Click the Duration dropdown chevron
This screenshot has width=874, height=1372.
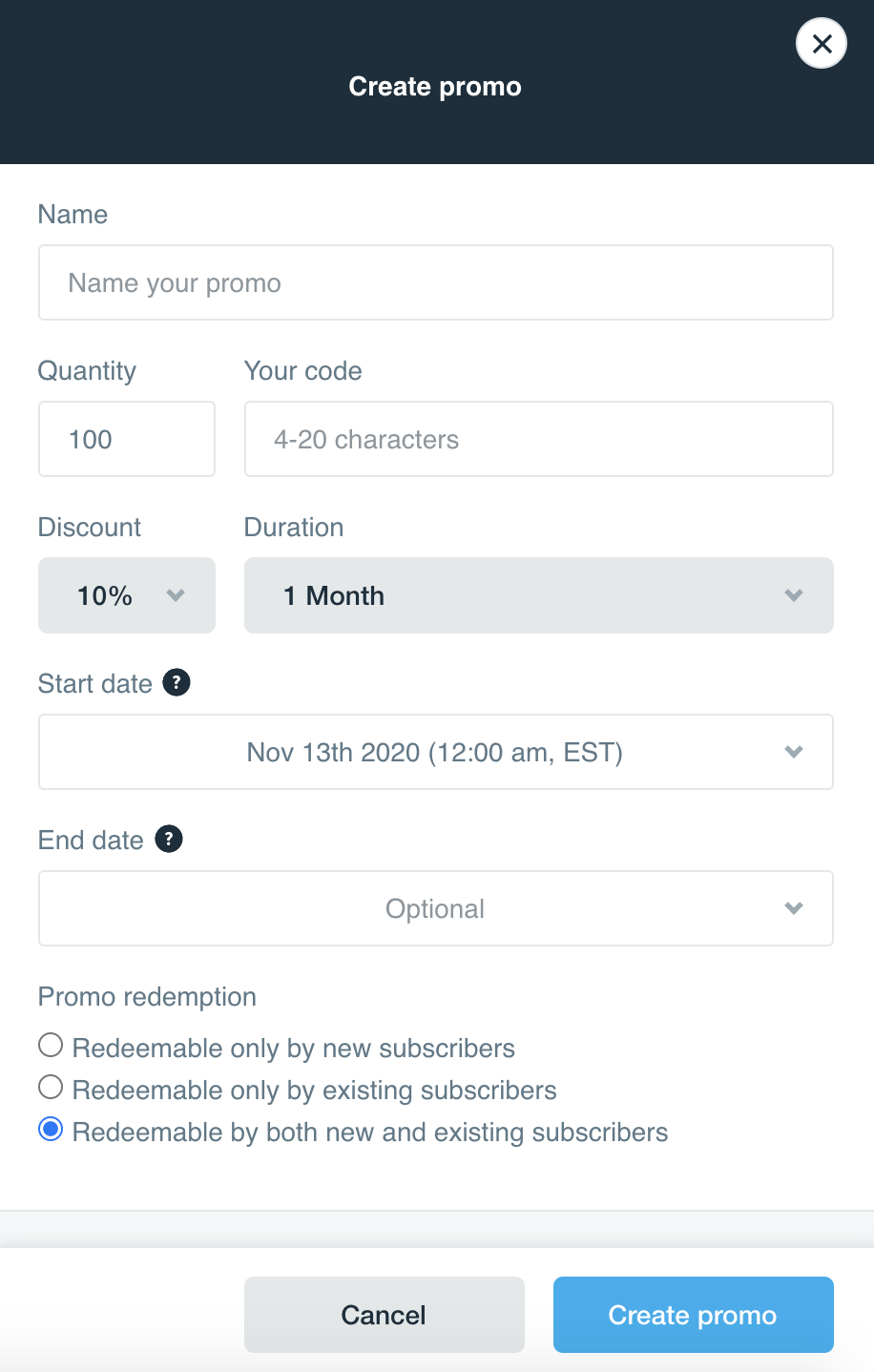(x=793, y=594)
